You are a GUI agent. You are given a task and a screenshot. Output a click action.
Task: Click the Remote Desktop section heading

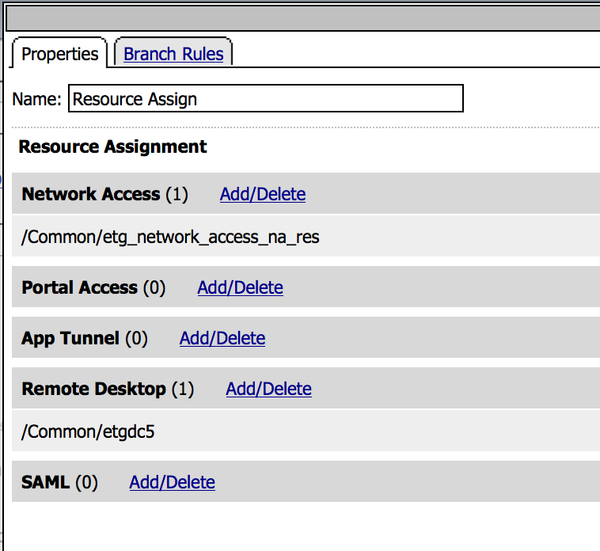pyautogui.click(x=93, y=389)
